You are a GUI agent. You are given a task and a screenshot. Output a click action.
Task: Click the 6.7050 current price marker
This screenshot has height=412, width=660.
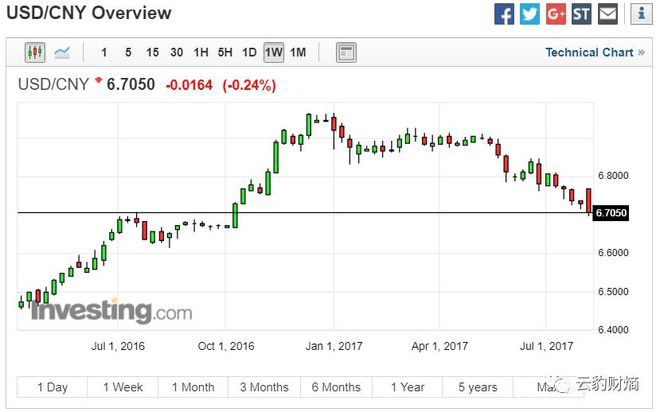pyautogui.click(x=610, y=212)
